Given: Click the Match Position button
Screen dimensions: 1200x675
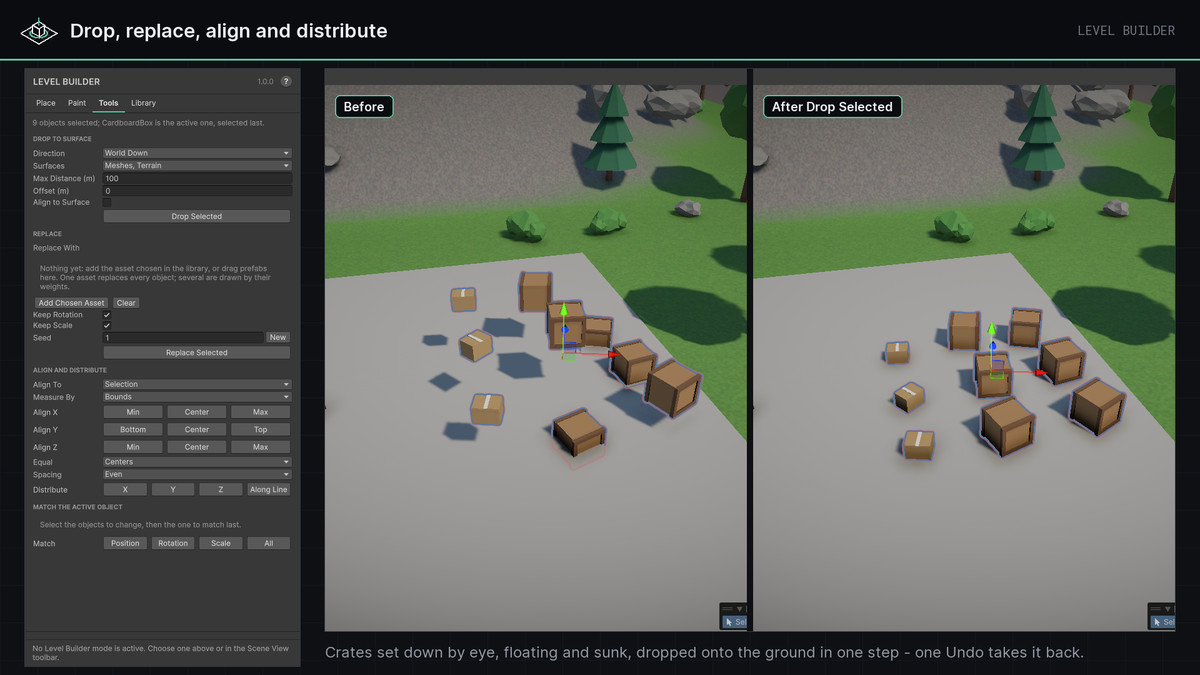Looking at the screenshot, I should tap(125, 543).
